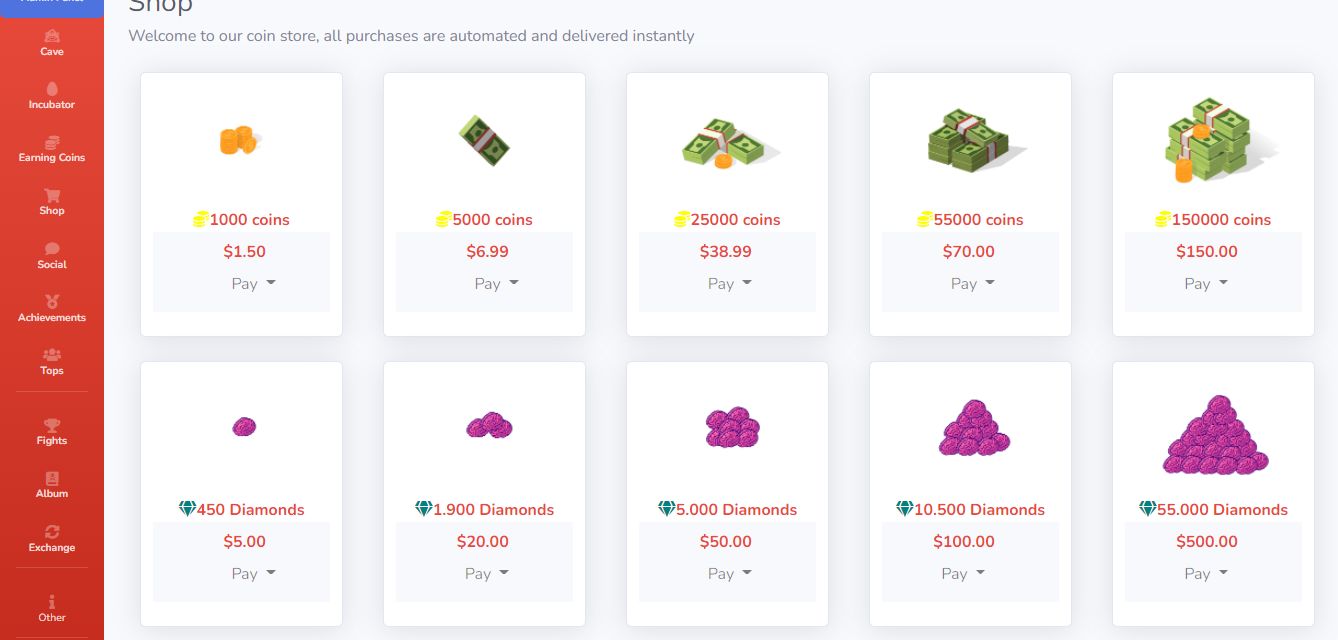Click the Cave icon in sidebar
The width and height of the screenshot is (1338, 640).
52,36
